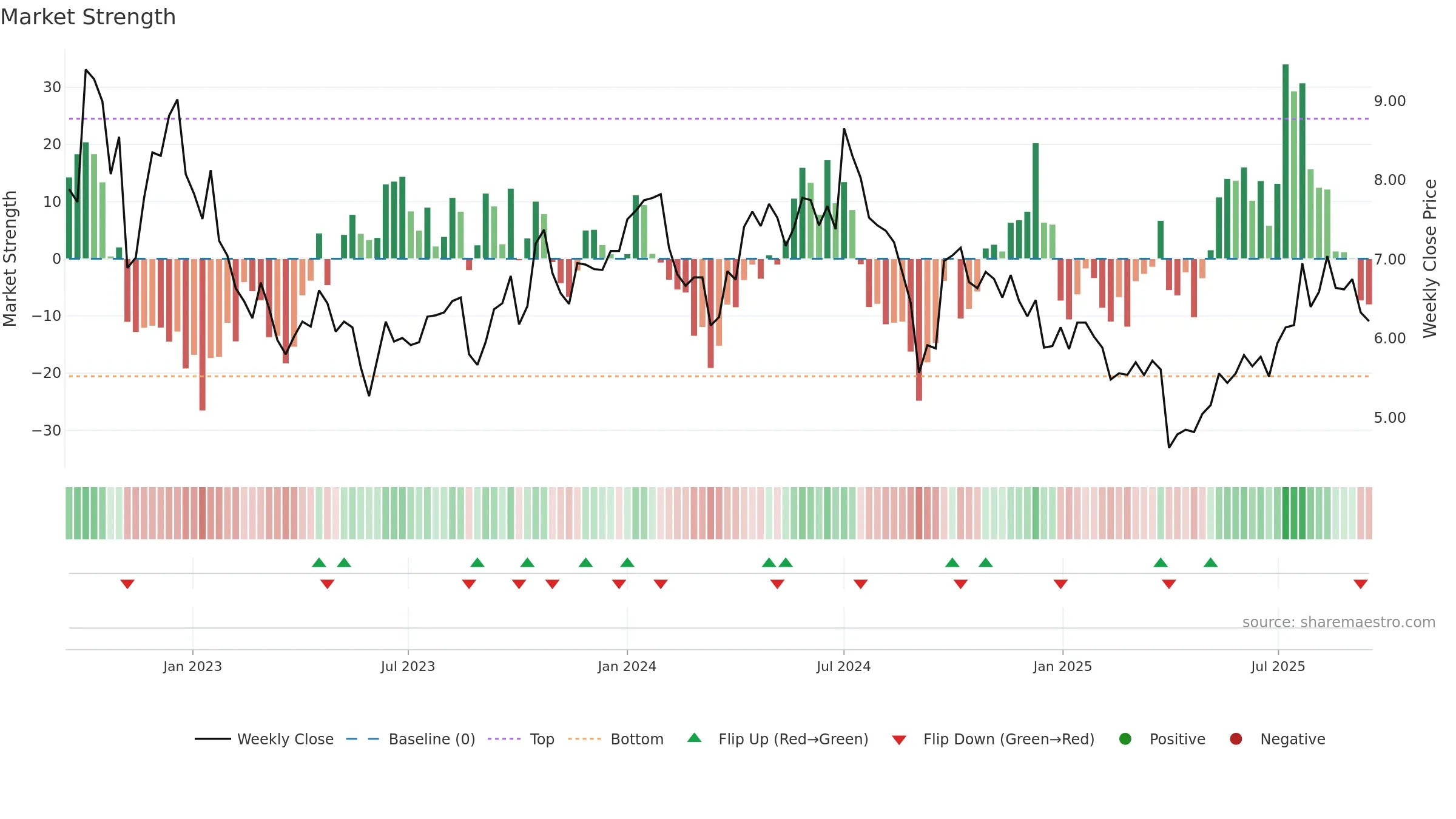Image resolution: width=1456 pixels, height=819 pixels.
Task: Click the last red flip-down marker after Jul 2025
Action: click(x=1361, y=584)
